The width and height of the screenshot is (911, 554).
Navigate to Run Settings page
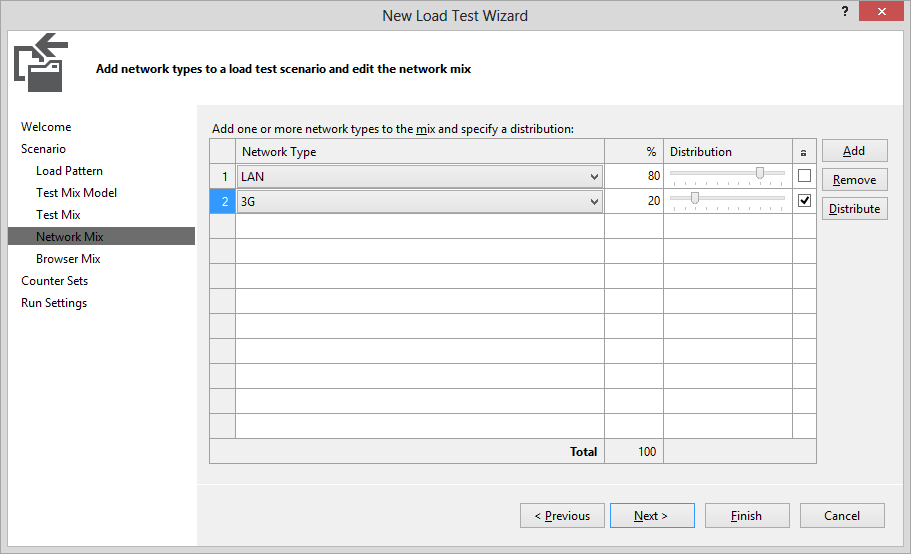tap(54, 303)
